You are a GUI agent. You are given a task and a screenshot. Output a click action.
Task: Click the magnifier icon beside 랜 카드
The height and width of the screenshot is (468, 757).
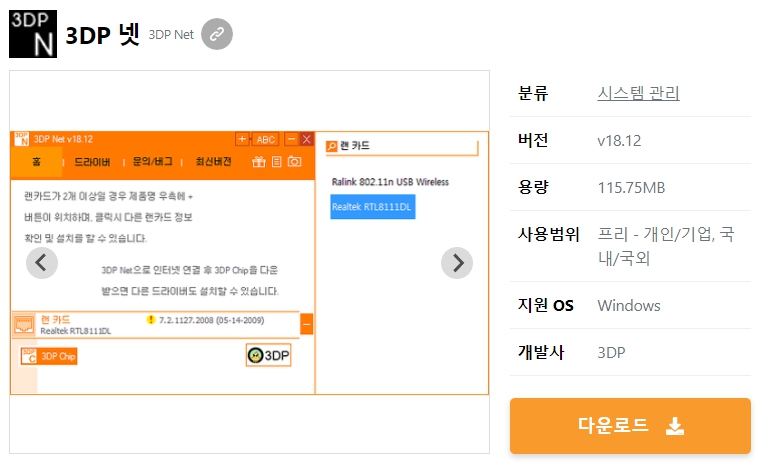pos(332,146)
